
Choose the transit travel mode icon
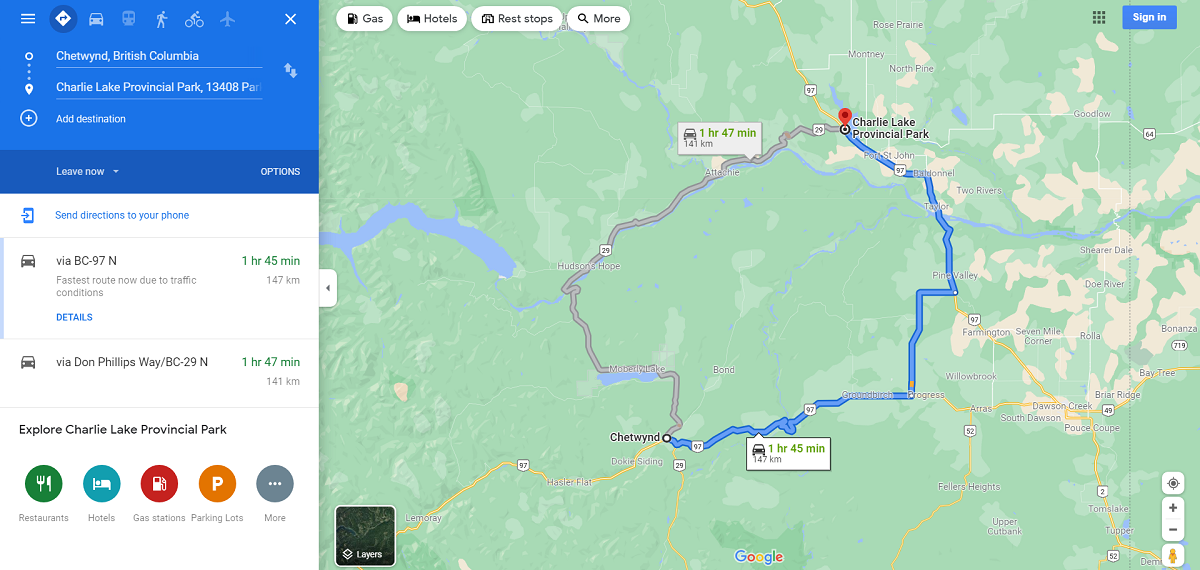(129, 19)
